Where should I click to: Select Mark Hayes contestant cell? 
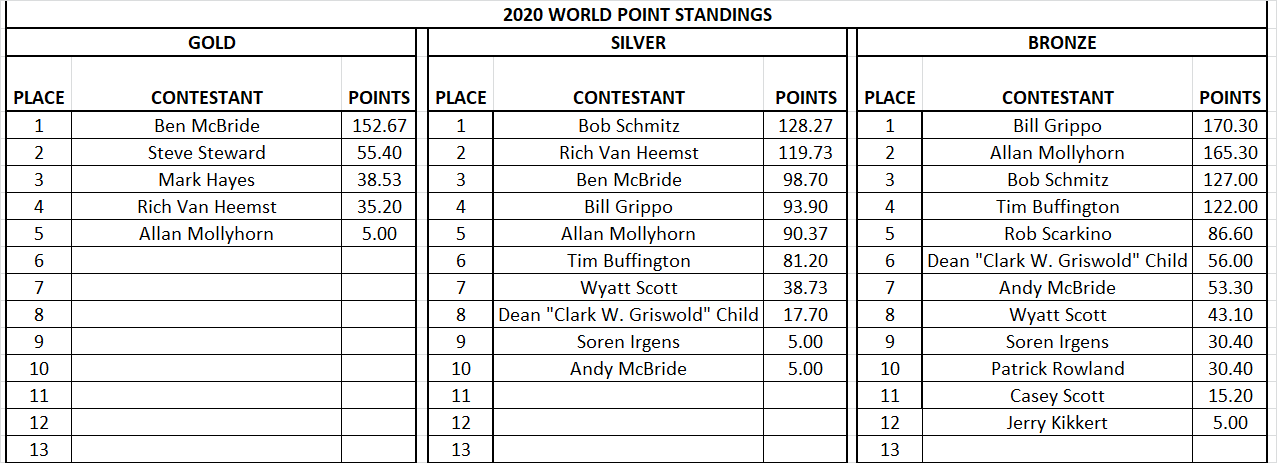(x=207, y=180)
